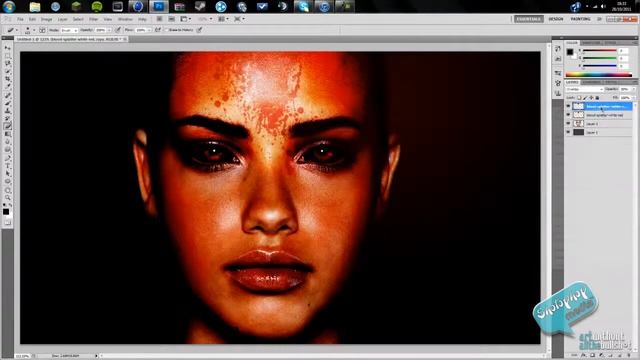Select the Spot Healing Brush tool
The width and height of the screenshot is (640, 360).
point(8,95)
